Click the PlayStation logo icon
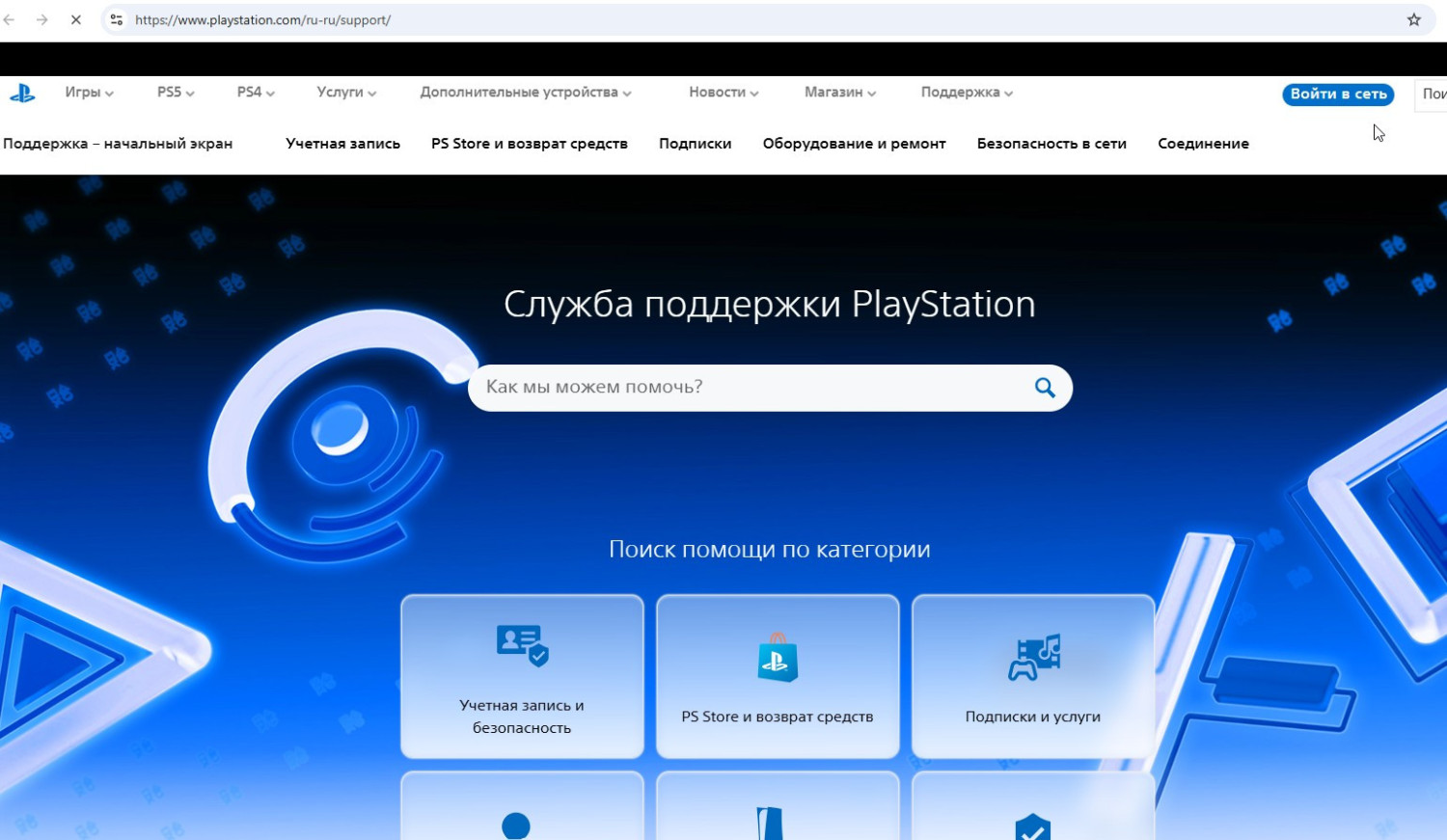1447x840 pixels. (x=22, y=94)
